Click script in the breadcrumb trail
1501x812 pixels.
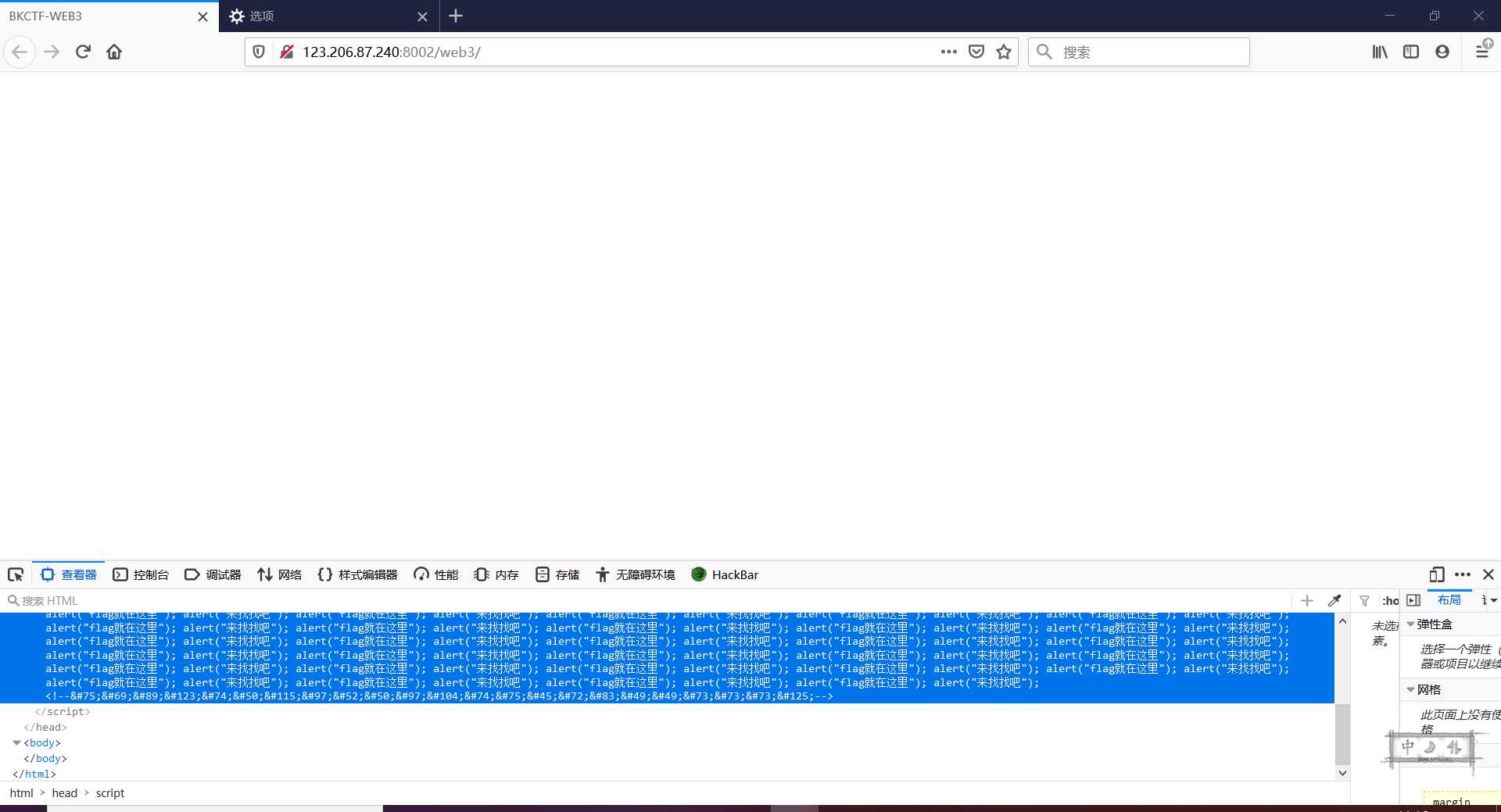(x=110, y=793)
